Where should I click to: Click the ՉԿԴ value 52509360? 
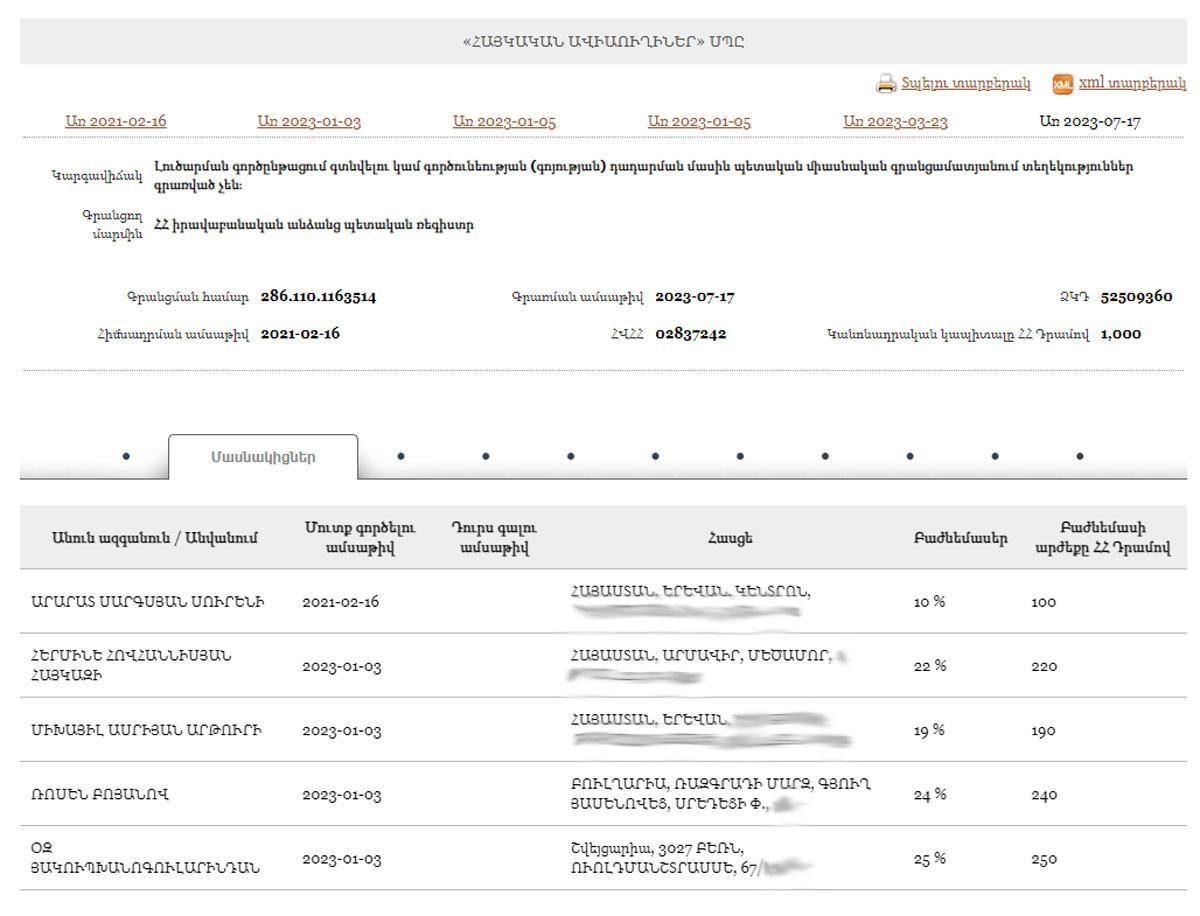[1136, 297]
